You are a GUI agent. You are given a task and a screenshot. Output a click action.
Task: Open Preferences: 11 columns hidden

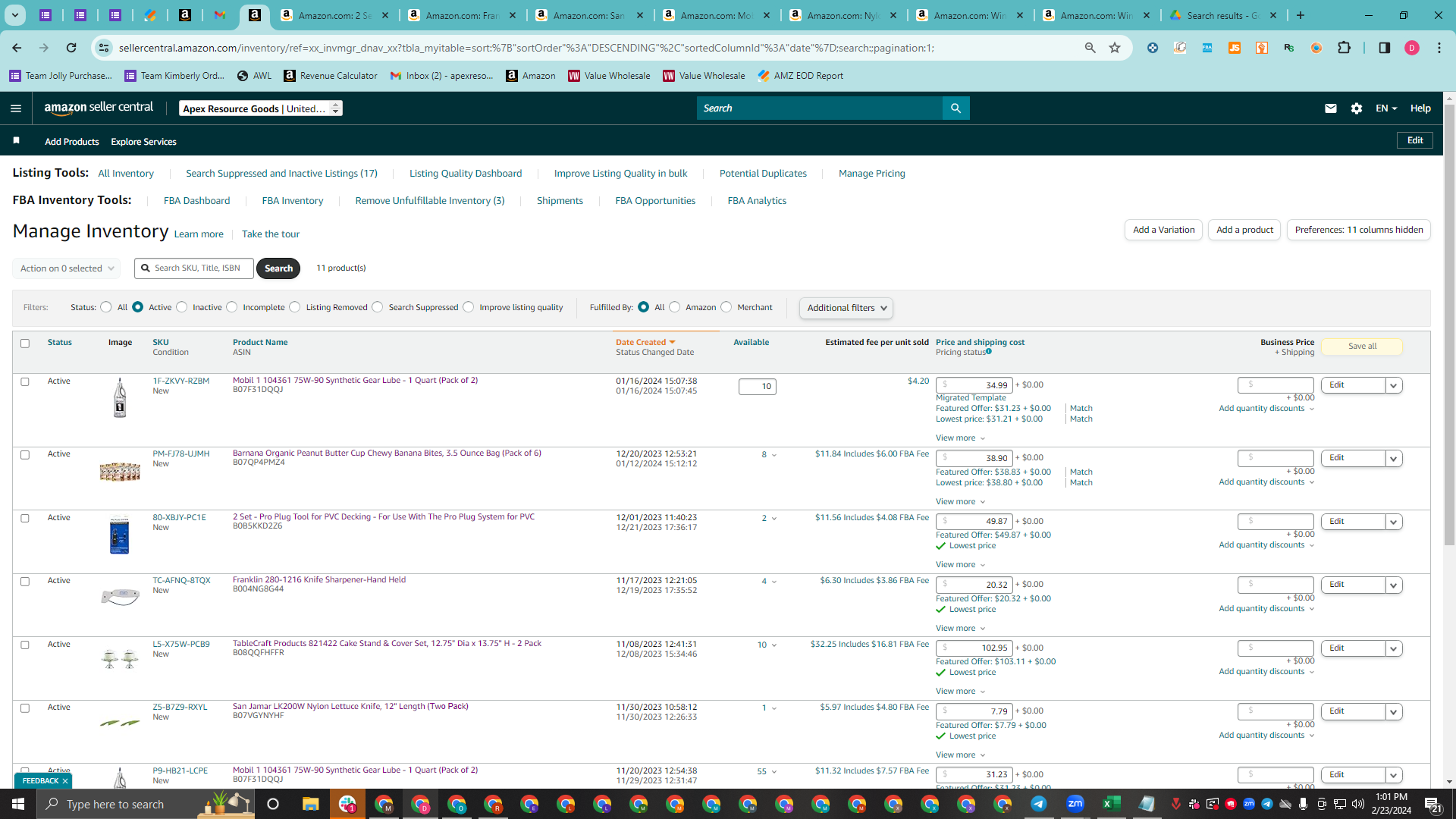pyautogui.click(x=1359, y=230)
